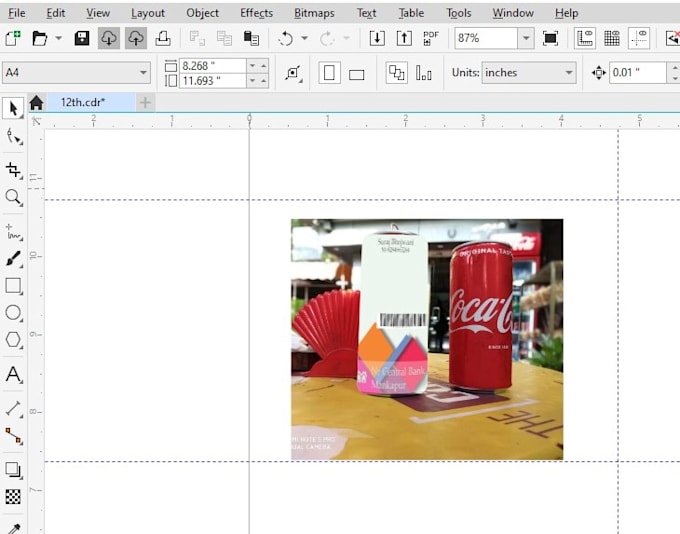
Task: Save the current document
Action: pyautogui.click(x=82, y=38)
